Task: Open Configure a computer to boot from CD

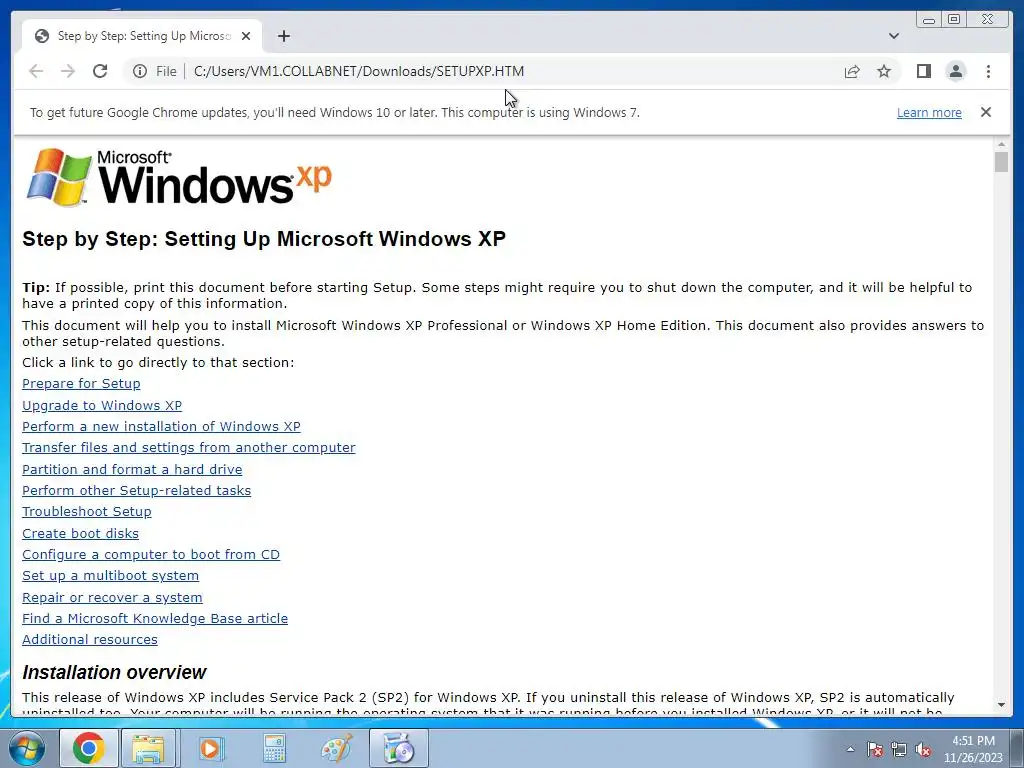Action: 151,554
